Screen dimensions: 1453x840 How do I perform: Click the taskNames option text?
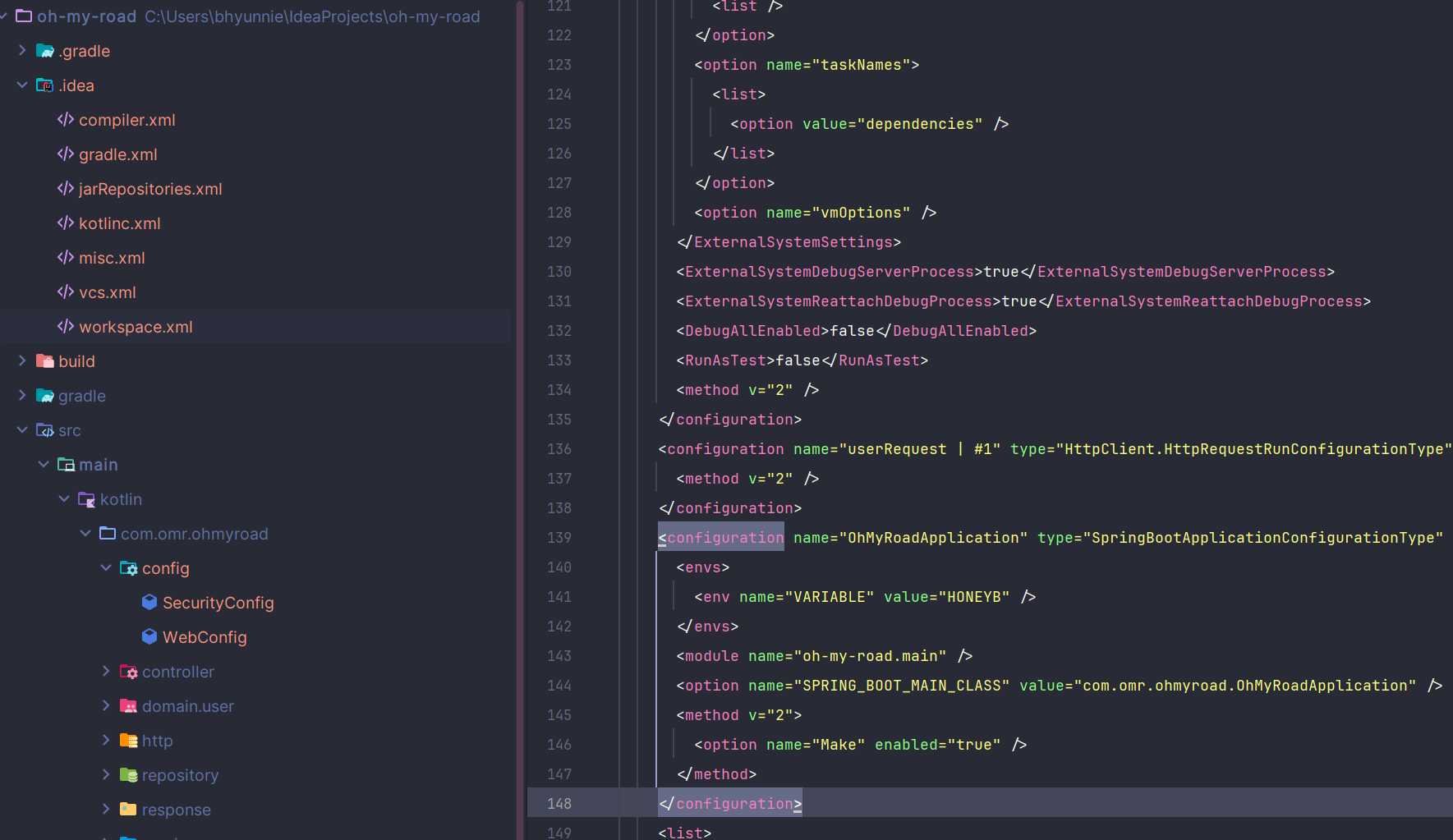pos(862,65)
